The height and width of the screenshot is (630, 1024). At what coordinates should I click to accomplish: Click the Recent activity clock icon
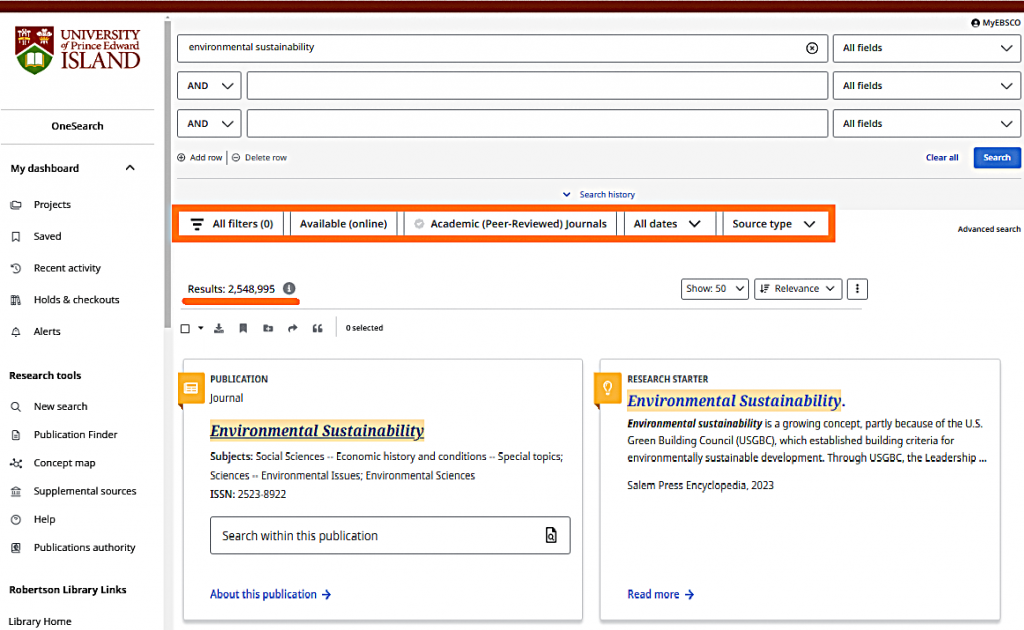point(16,268)
